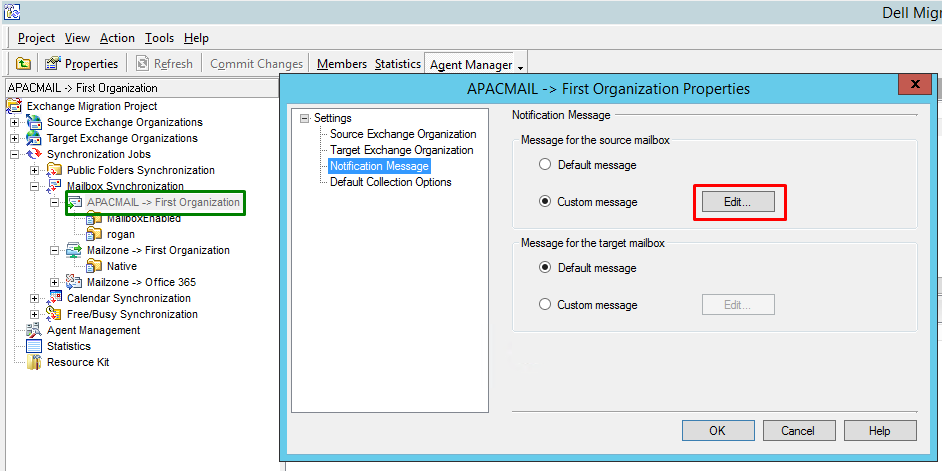Click the dialog Help button

coord(880,431)
